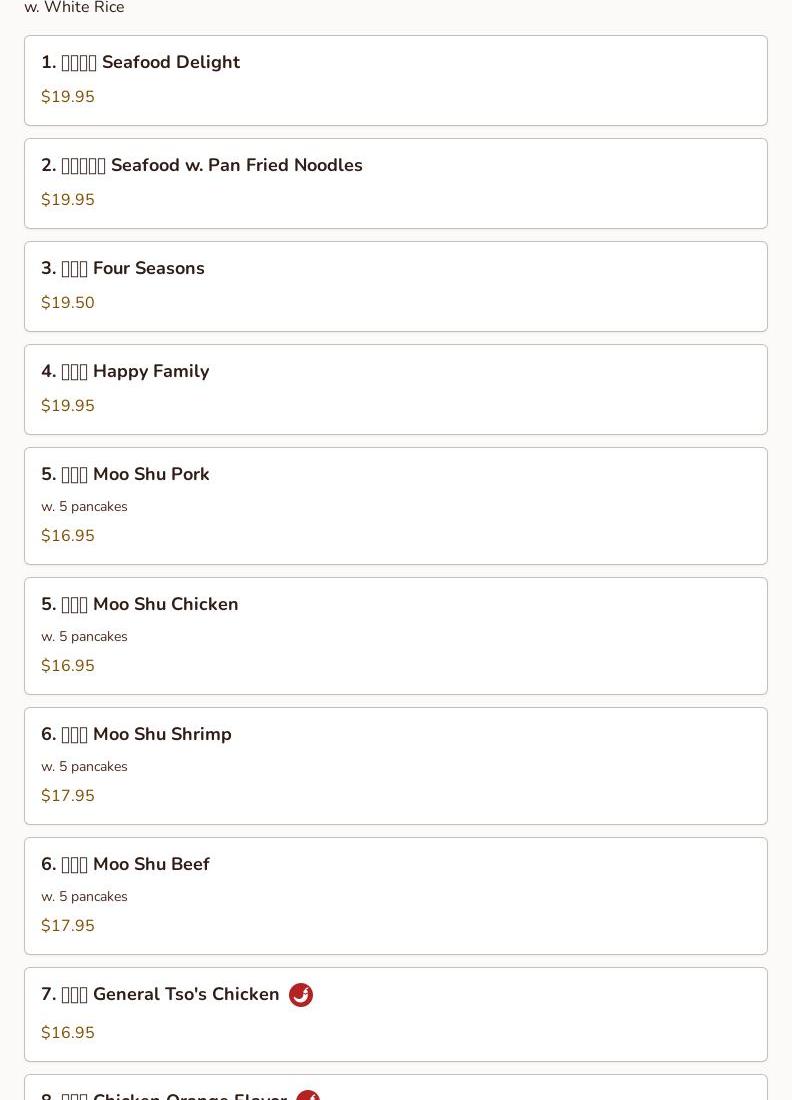Open the Moo Shu Pork item

pyautogui.click(x=150, y=474)
